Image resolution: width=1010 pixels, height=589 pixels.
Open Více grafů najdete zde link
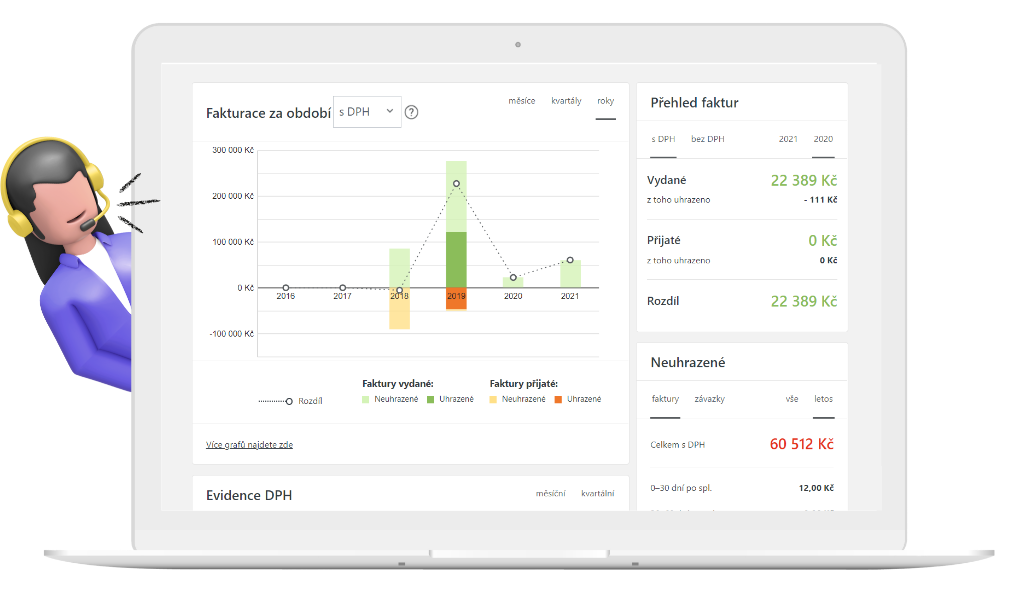[249, 444]
